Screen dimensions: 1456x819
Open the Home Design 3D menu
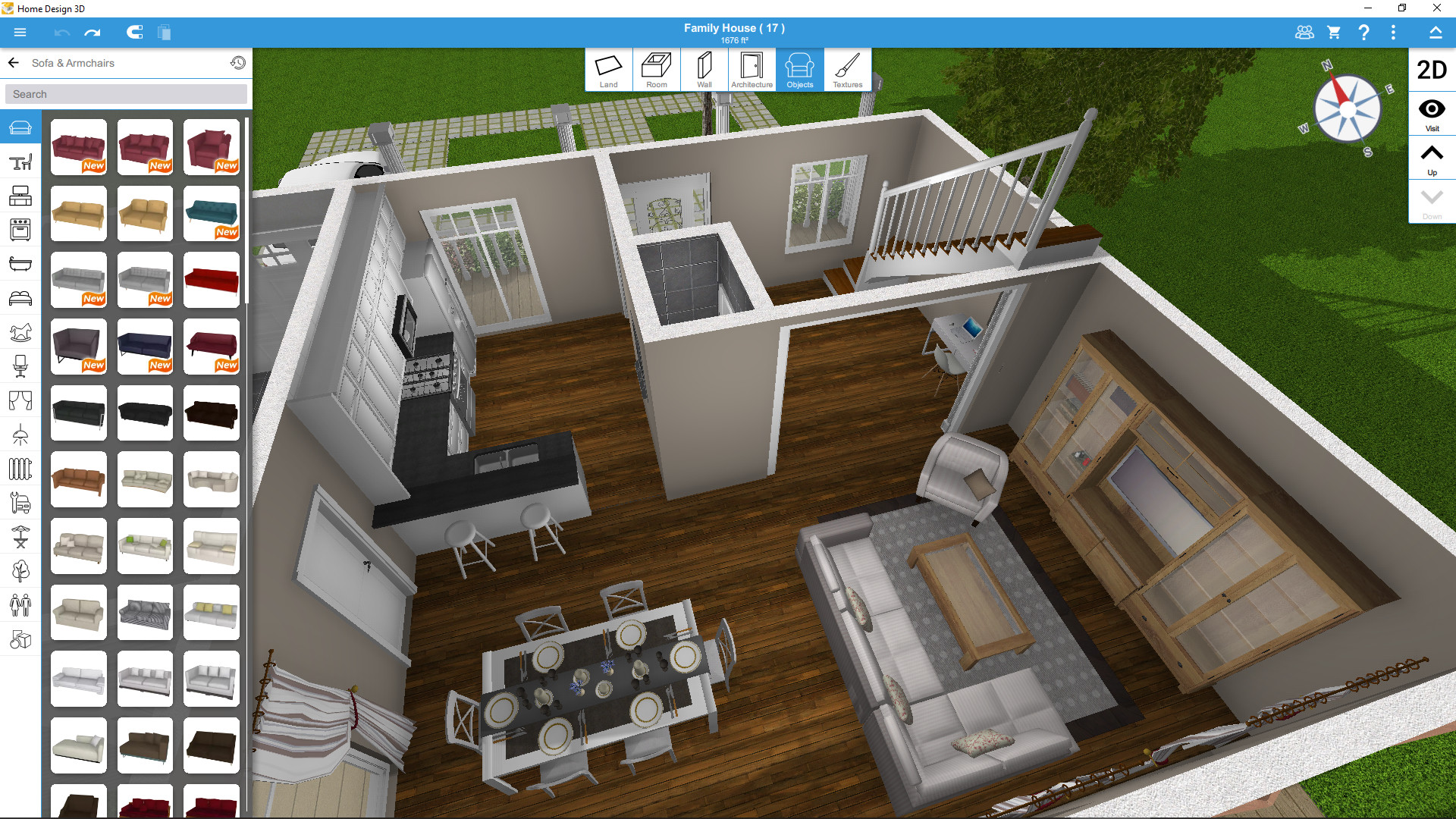(x=18, y=30)
